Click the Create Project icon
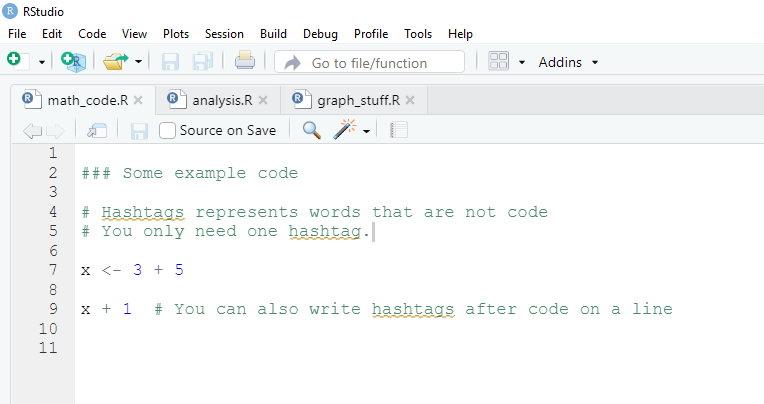Image resolution: width=764 pixels, height=404 pixels. click(x=73, y=62)
